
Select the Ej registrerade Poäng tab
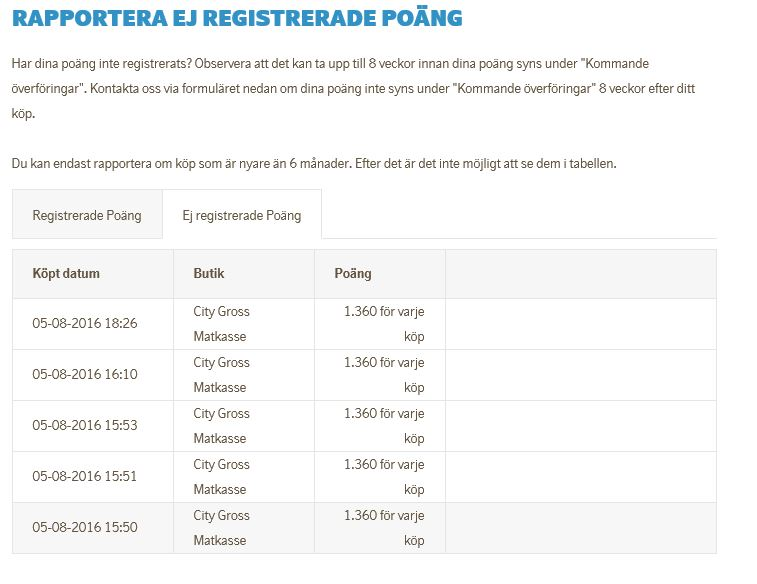pos(241,215)
